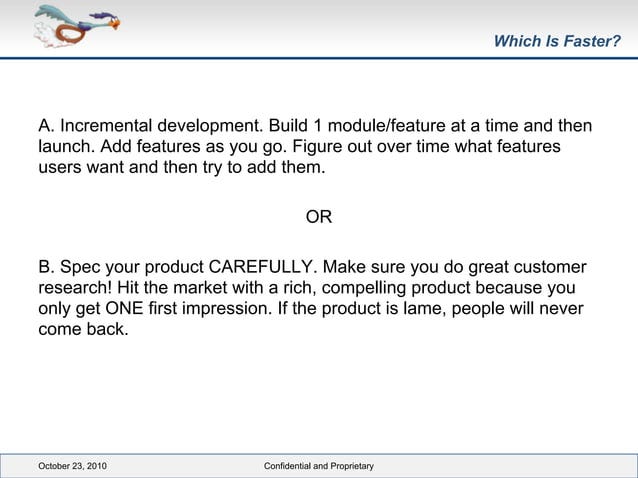Click the 'October 23, 2010' footer date
Viewport: 638px width, 478px height.
pyautogui.click(x=72, y=466)
